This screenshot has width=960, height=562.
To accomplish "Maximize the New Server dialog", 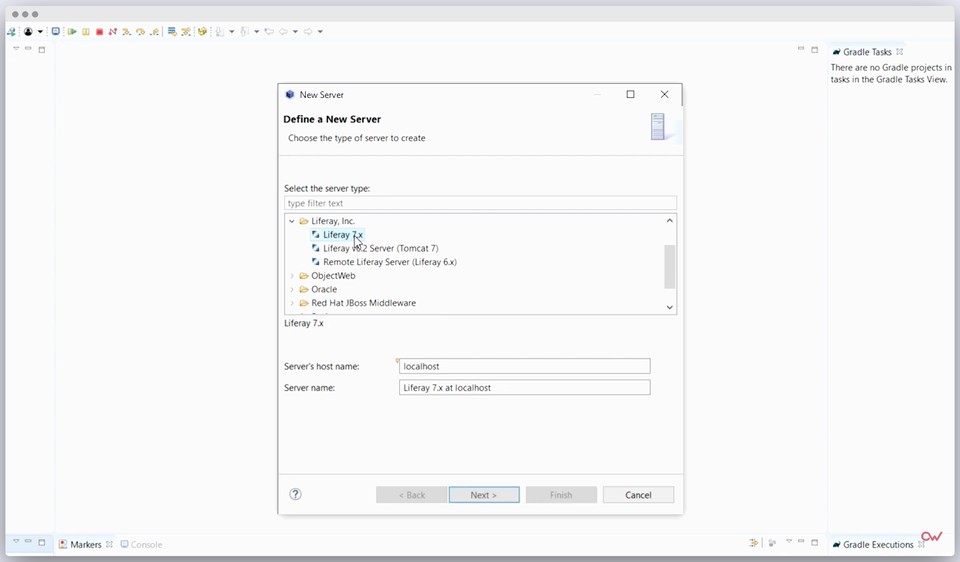I will click(x=630, y=94).
